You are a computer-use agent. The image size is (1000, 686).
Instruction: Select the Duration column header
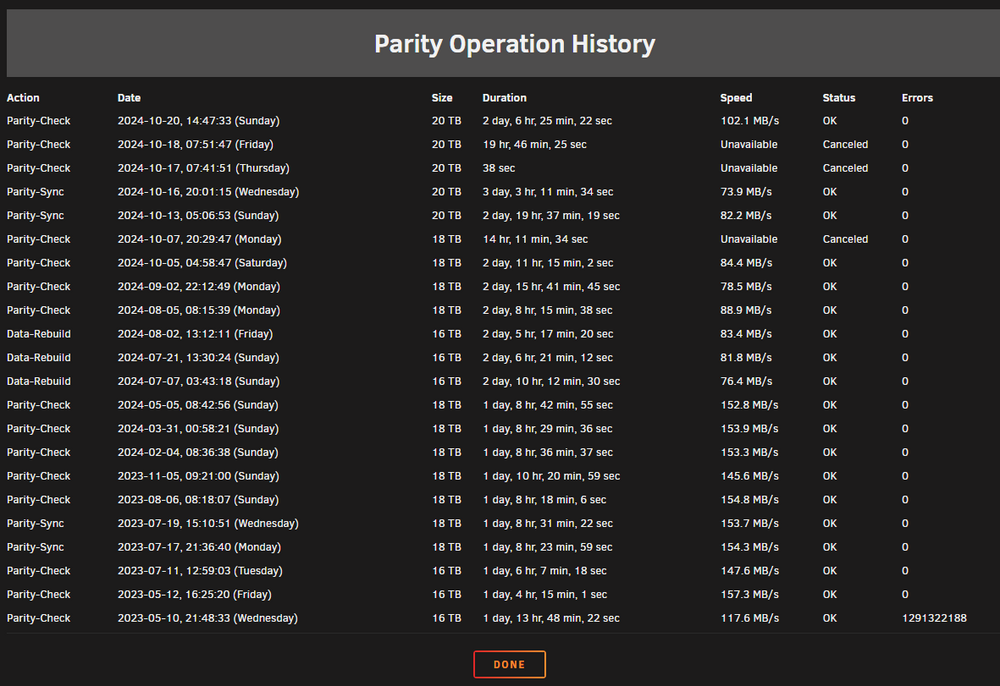(504, 98)
